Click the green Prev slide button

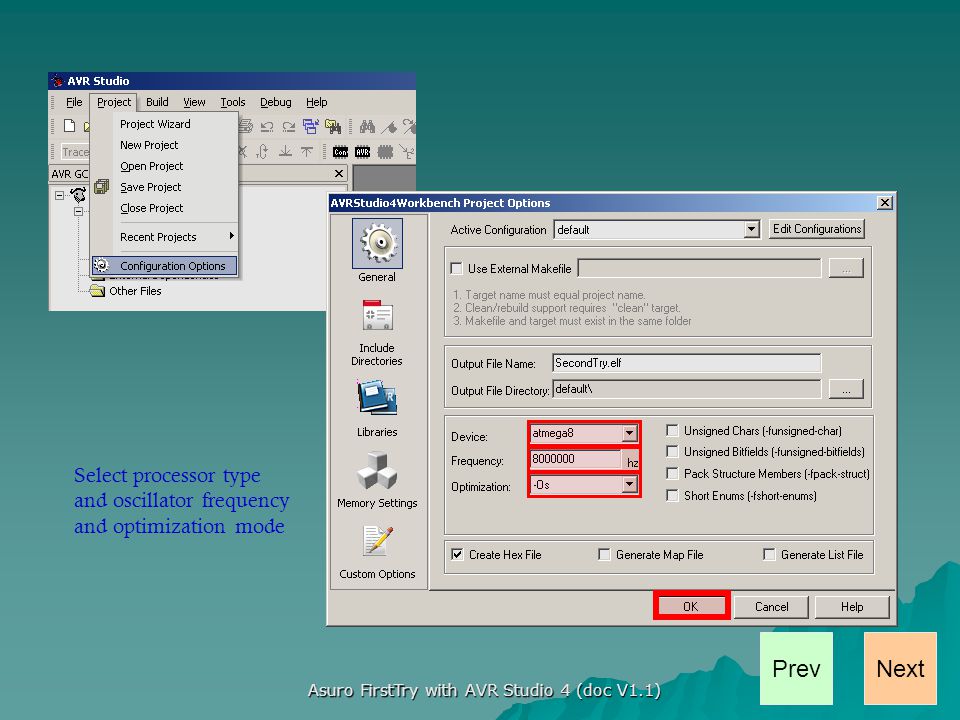pos(796,669)
